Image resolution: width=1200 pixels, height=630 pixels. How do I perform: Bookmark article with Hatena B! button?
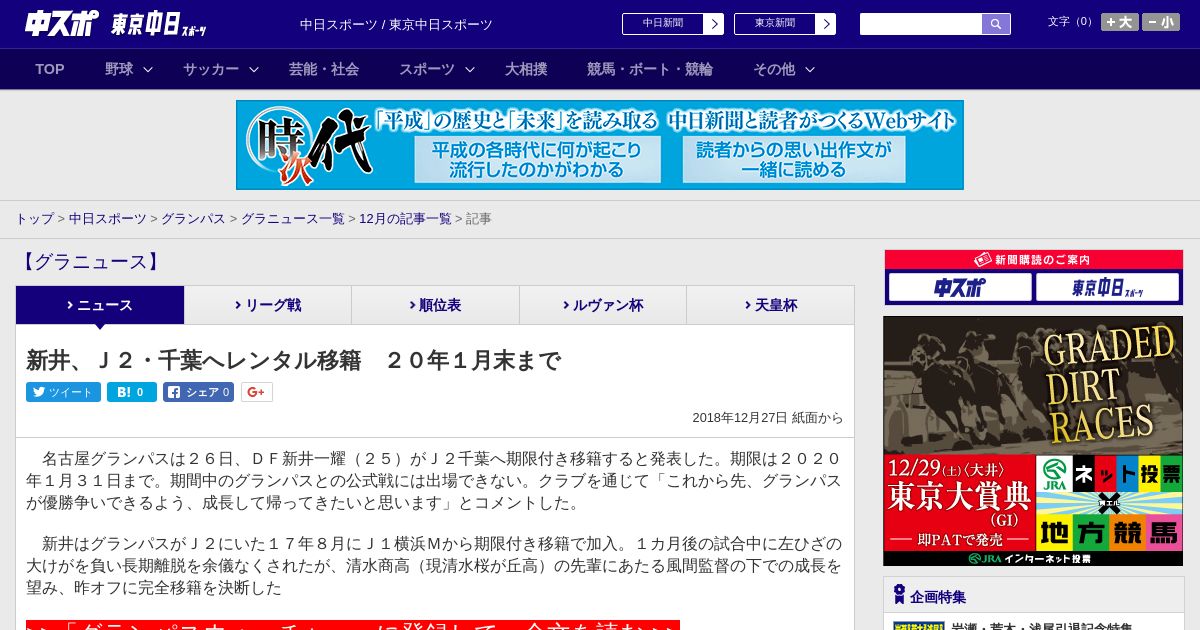132,392
